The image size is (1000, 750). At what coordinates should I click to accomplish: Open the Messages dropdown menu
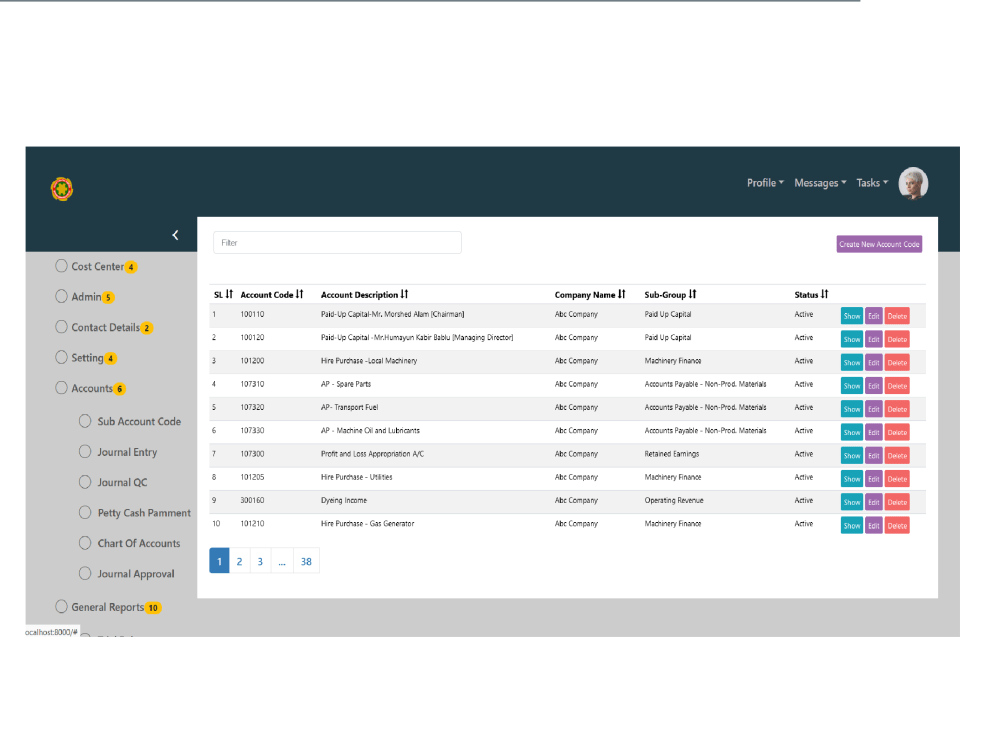coord(820,183)
